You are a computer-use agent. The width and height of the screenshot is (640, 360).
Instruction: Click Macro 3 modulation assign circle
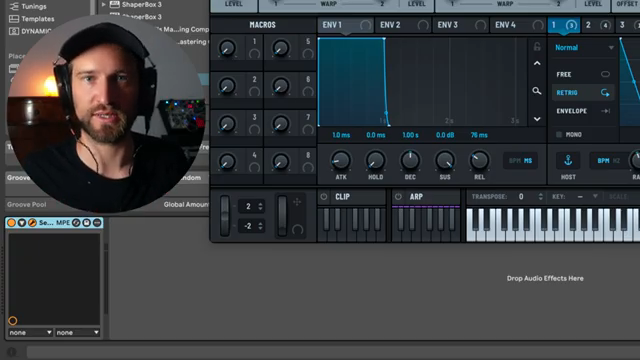[254, 130]
